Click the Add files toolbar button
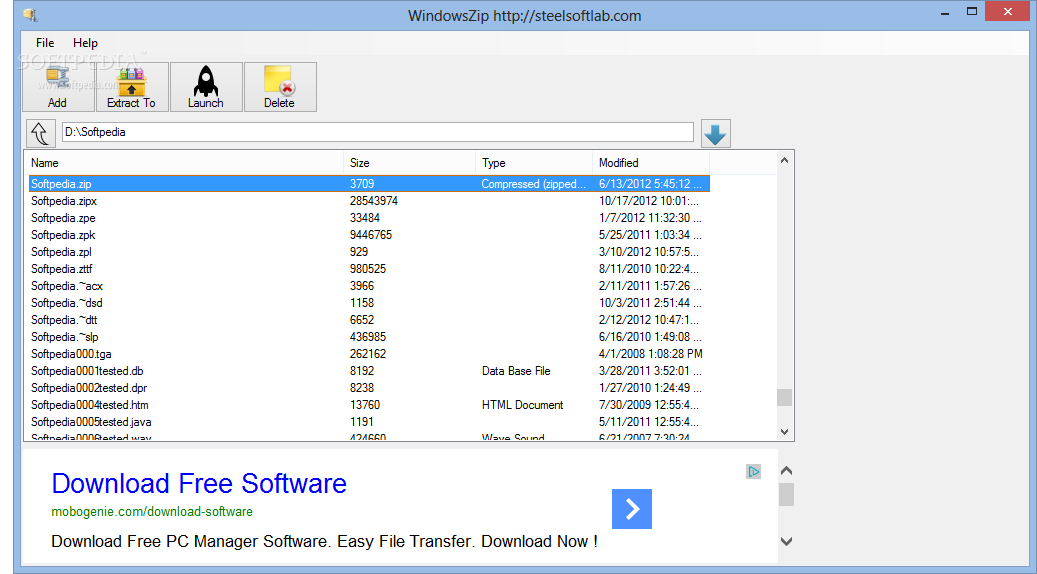Screen dimensions: 1037x574 click(58, 87)
